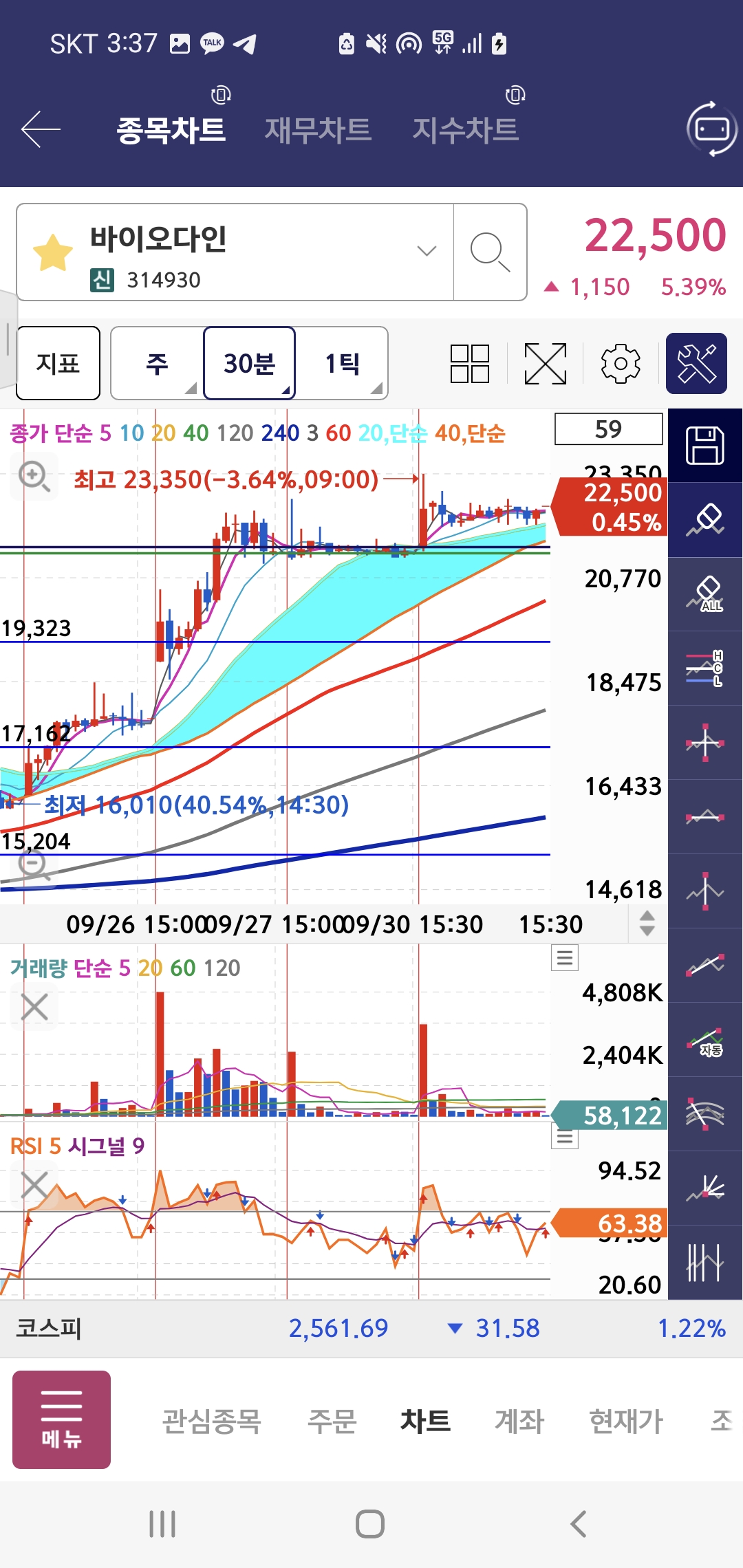Open the stock search magnifier
Viewport: 743px width, 1568px height.
[x=490, y=252]
